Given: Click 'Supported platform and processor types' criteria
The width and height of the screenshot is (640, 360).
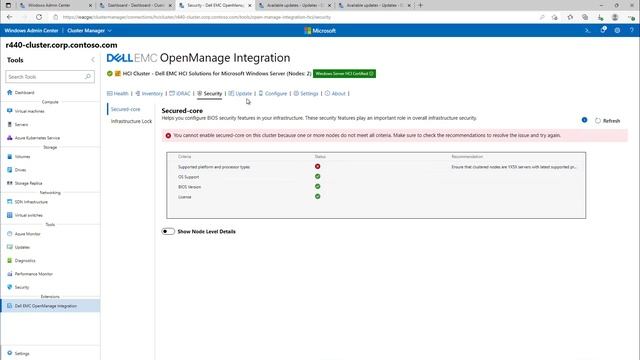Looking at the screenshot, I should pos(214,167).
